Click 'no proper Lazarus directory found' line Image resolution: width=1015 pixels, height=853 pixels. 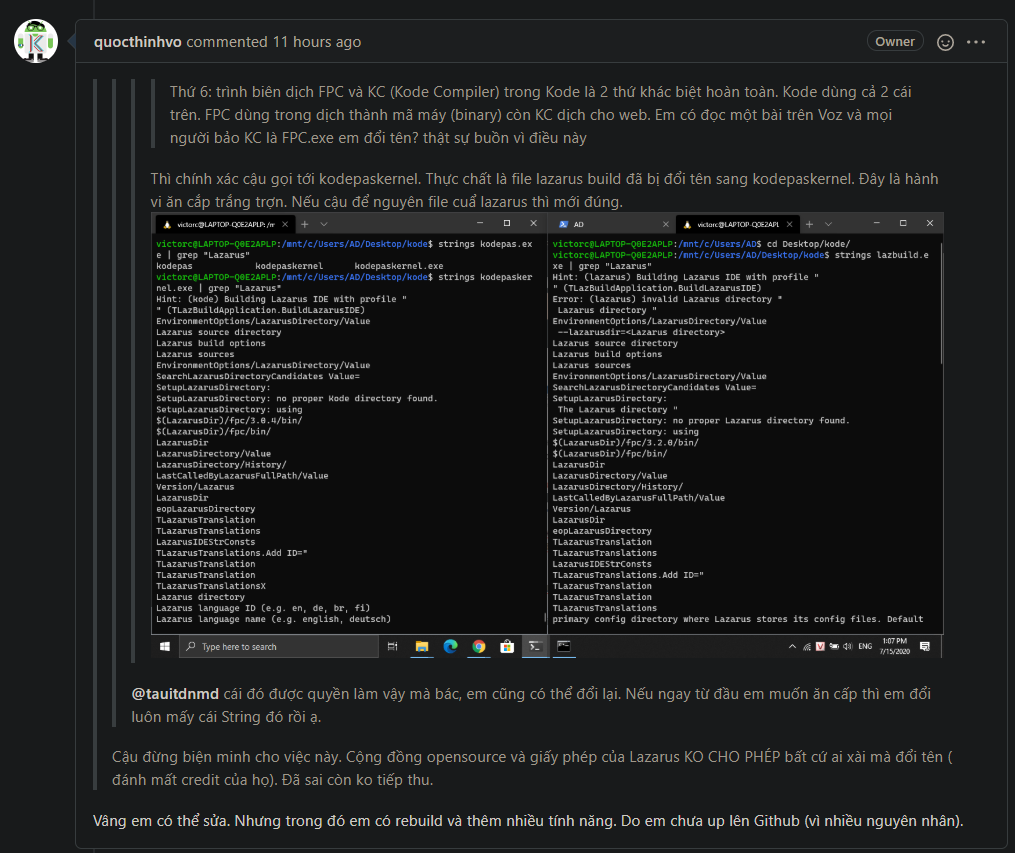pyautogui.click(x=700, y=421)
